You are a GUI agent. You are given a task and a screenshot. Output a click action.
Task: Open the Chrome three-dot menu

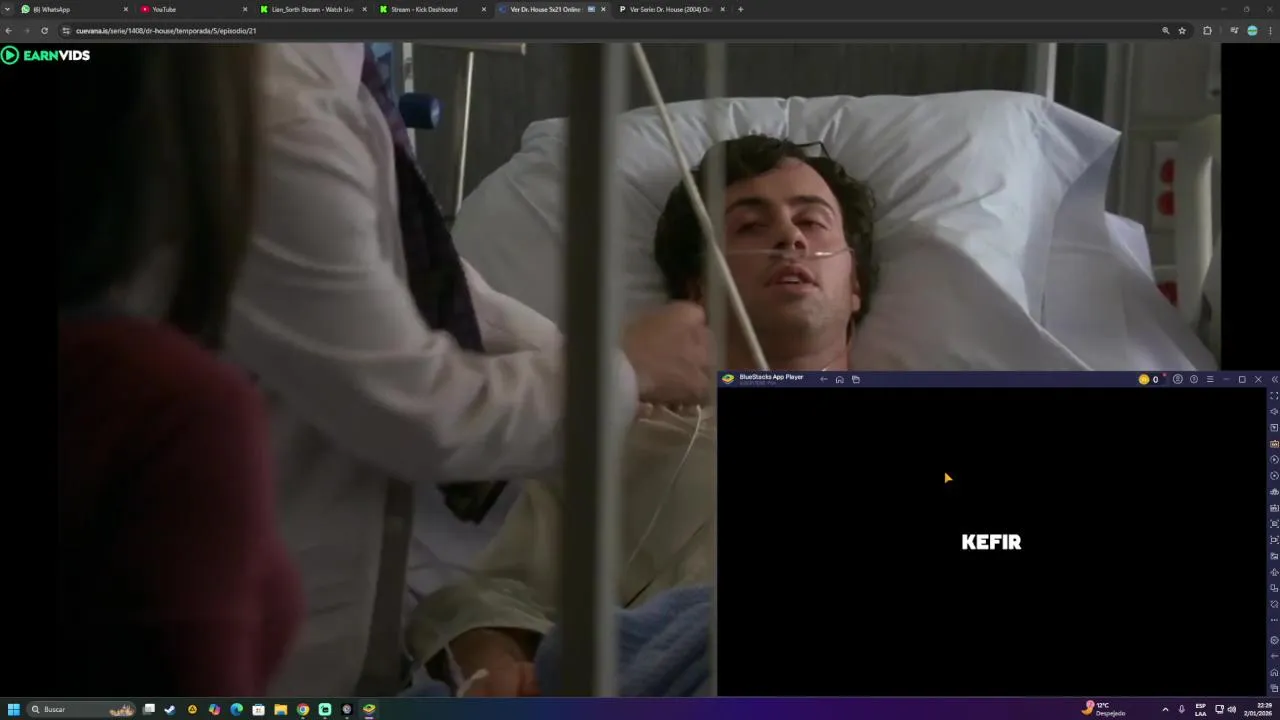click(1271, 31)
